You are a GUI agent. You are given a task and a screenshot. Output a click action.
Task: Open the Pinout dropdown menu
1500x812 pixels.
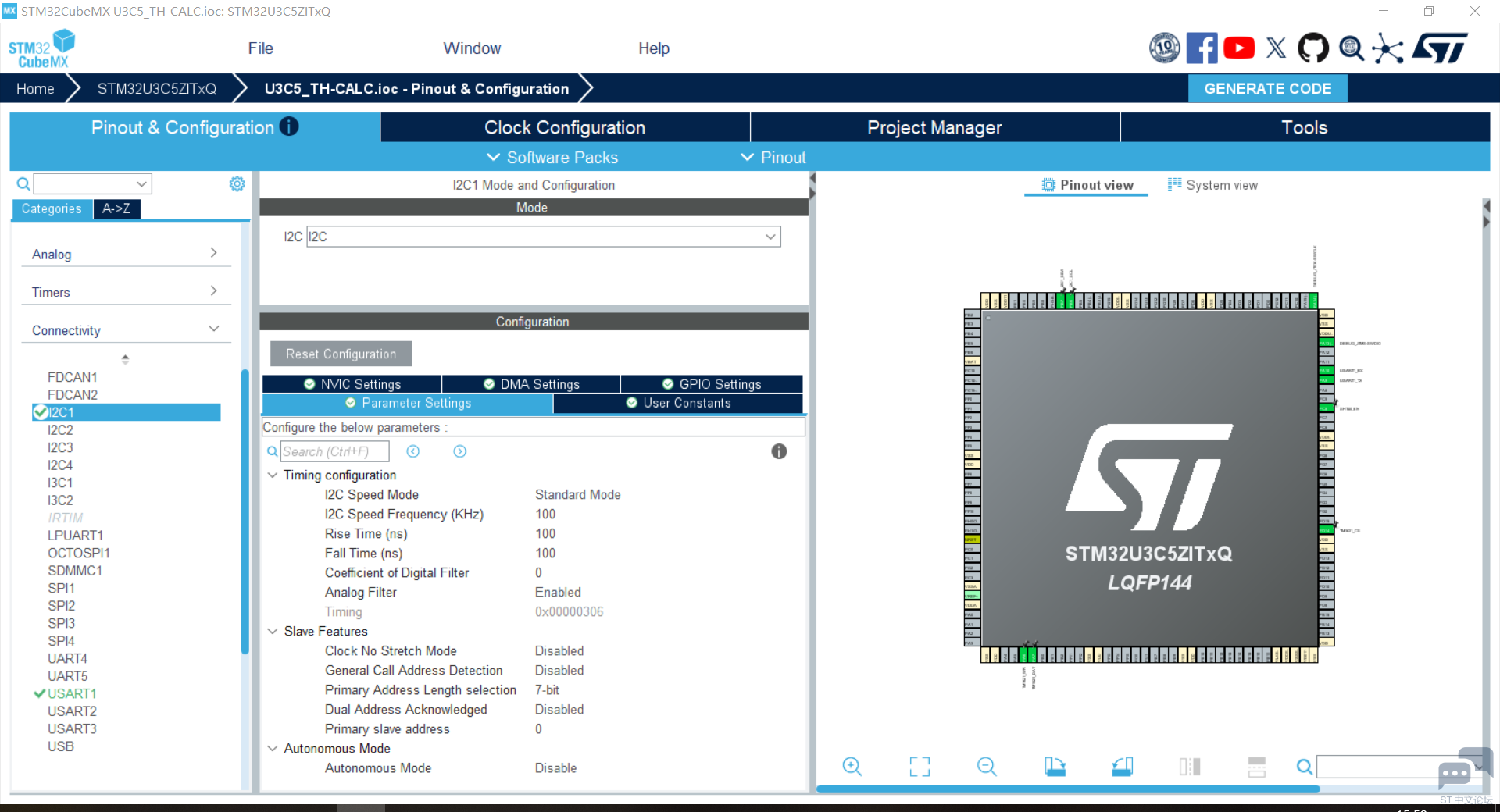tap(773, 158)
